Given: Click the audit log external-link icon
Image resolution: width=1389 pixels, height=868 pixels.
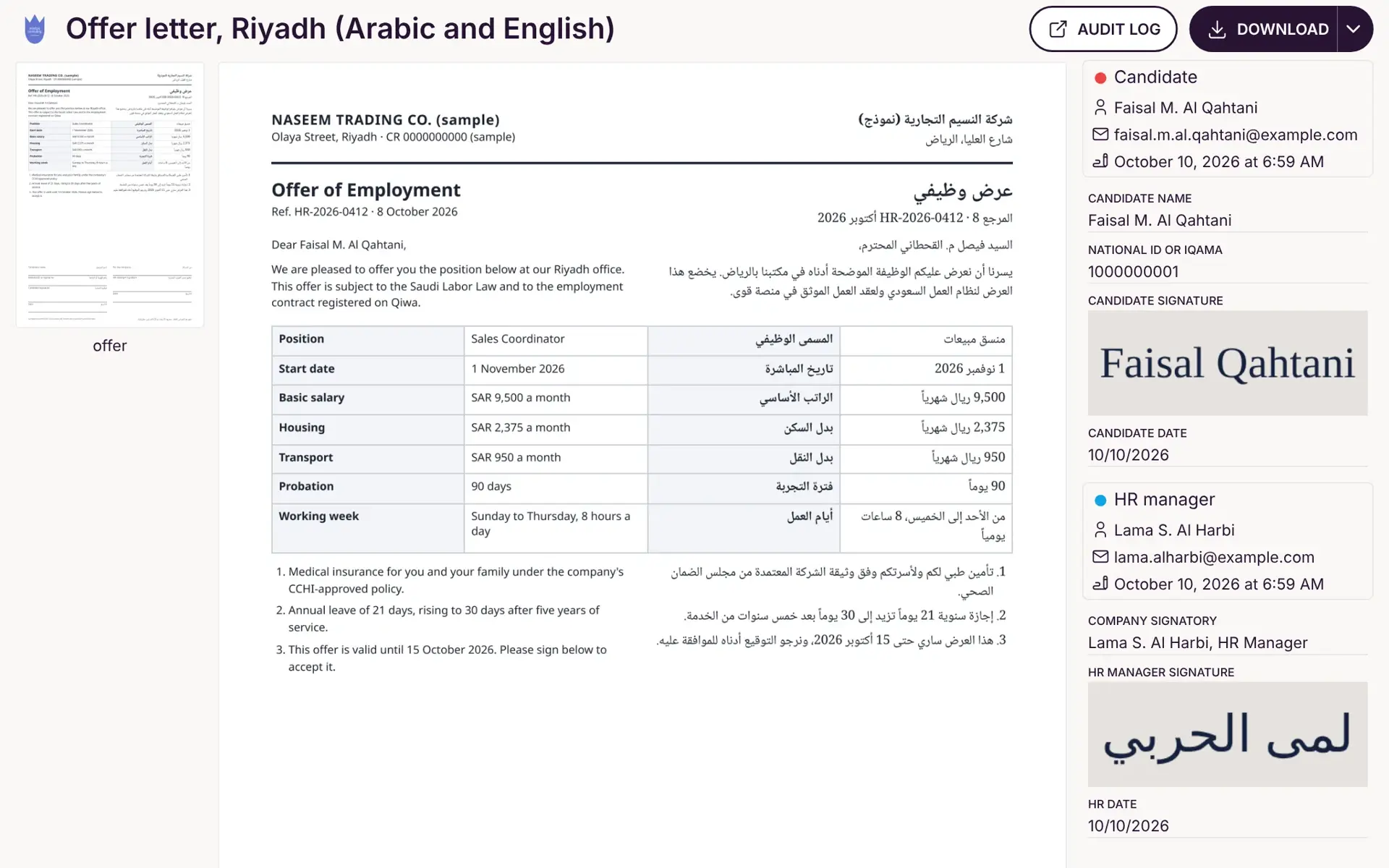Looking at the screenshot, I should 1058,29.
